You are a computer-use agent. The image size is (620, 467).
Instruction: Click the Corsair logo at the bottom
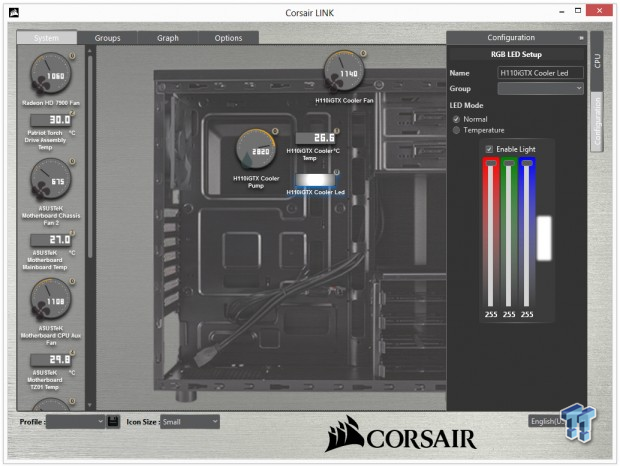point(400,434)
